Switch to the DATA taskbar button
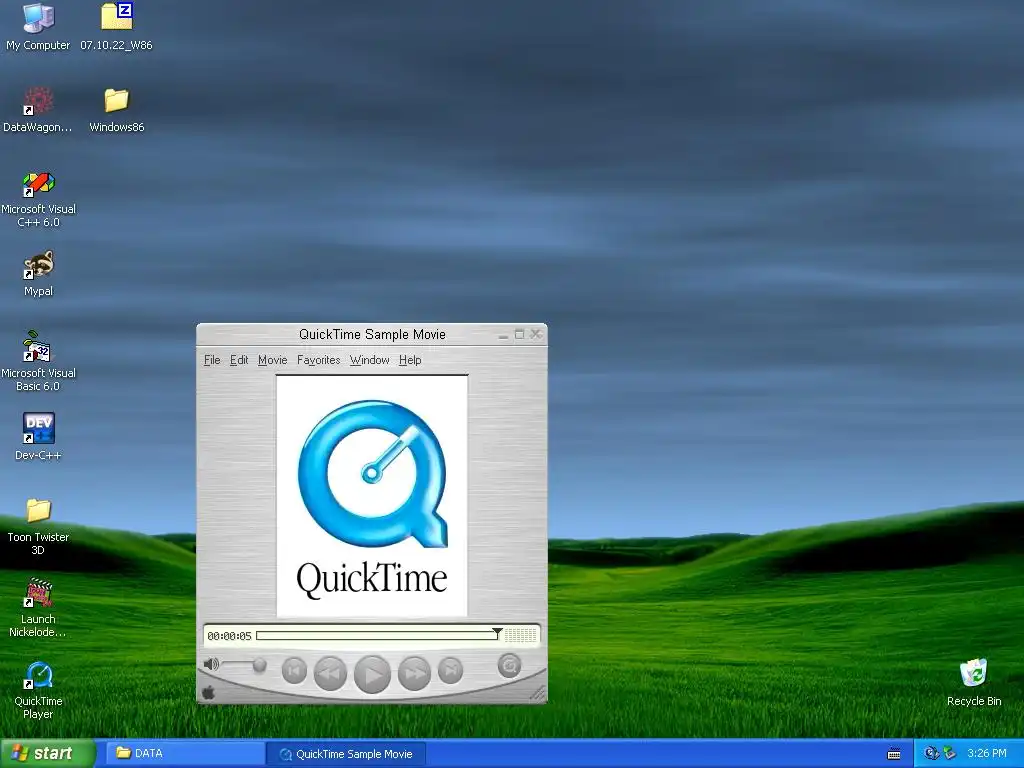 [x=184, y=754]
